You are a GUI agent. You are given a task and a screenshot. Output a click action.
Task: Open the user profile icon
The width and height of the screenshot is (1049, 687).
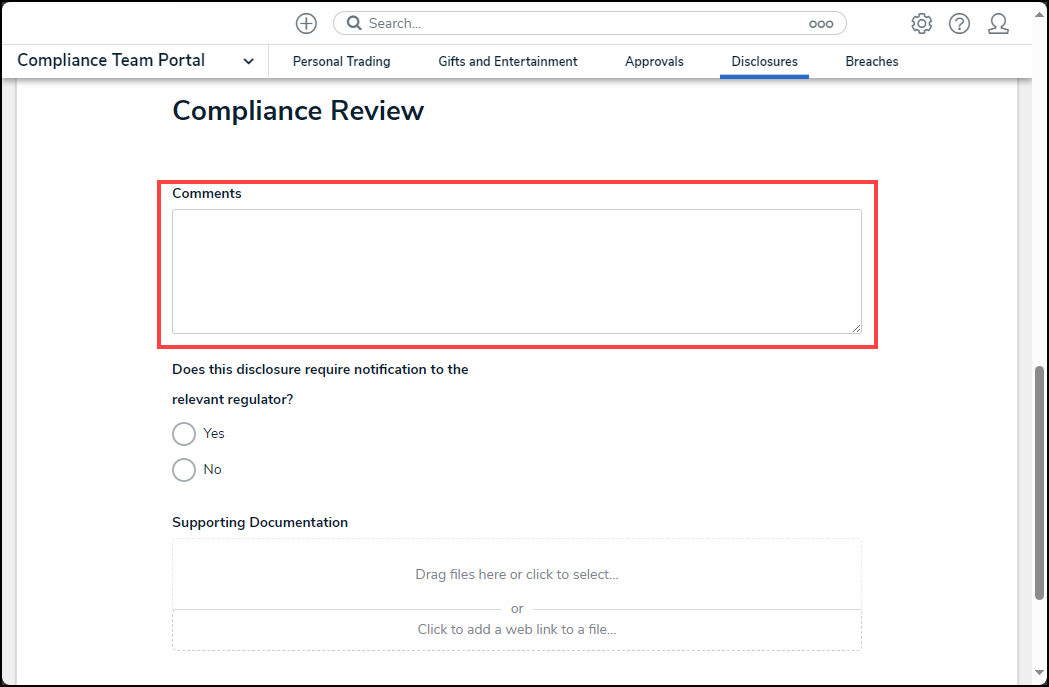[997, 24]
